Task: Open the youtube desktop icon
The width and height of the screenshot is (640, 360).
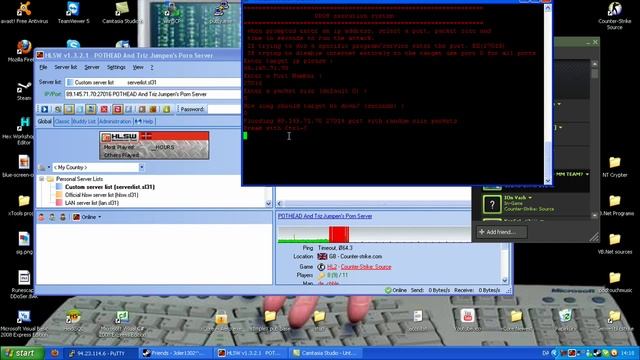Action: pyautogui.click(x=467, y=319)
